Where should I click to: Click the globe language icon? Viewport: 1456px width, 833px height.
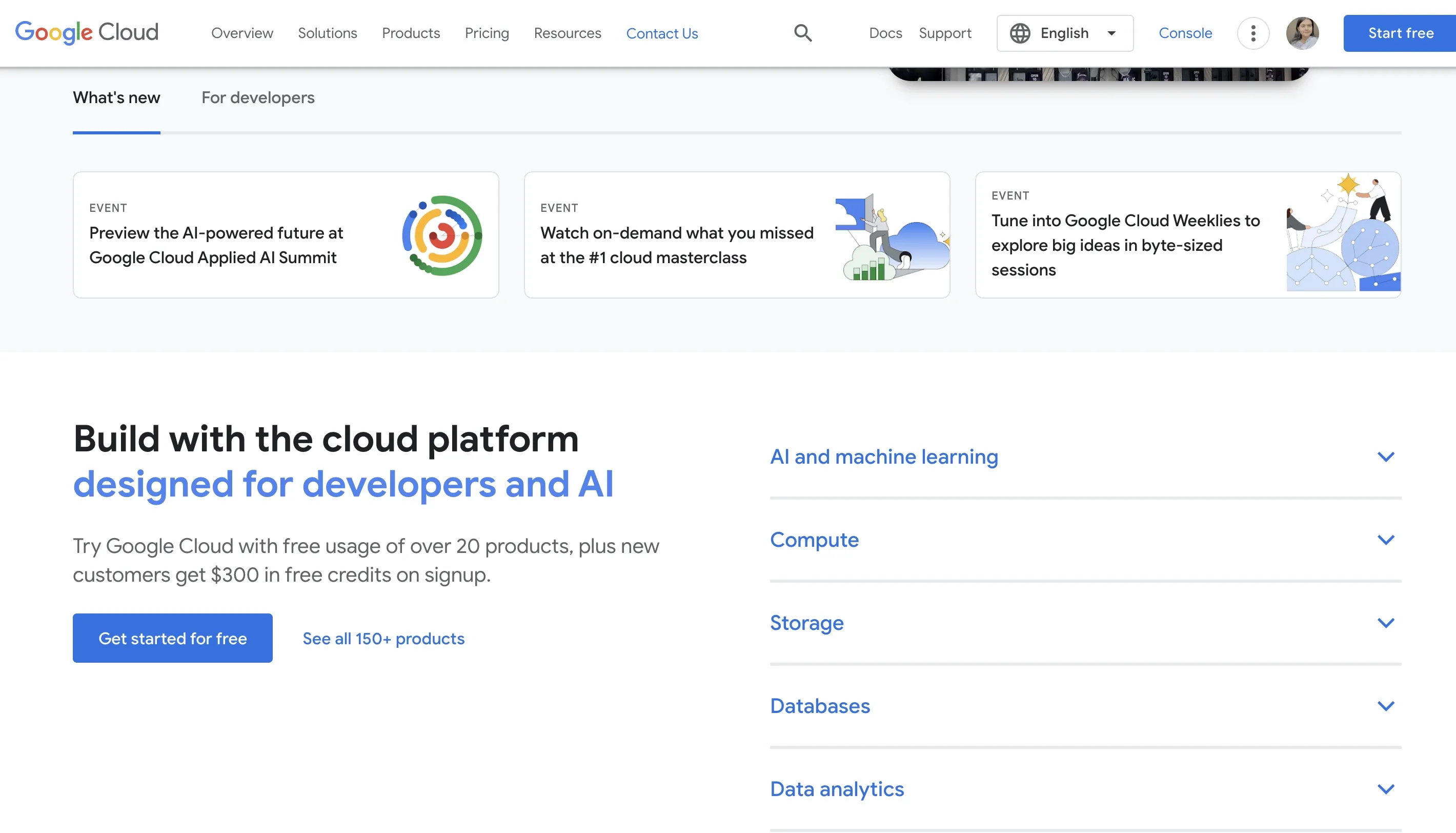tap(1020, 33)
